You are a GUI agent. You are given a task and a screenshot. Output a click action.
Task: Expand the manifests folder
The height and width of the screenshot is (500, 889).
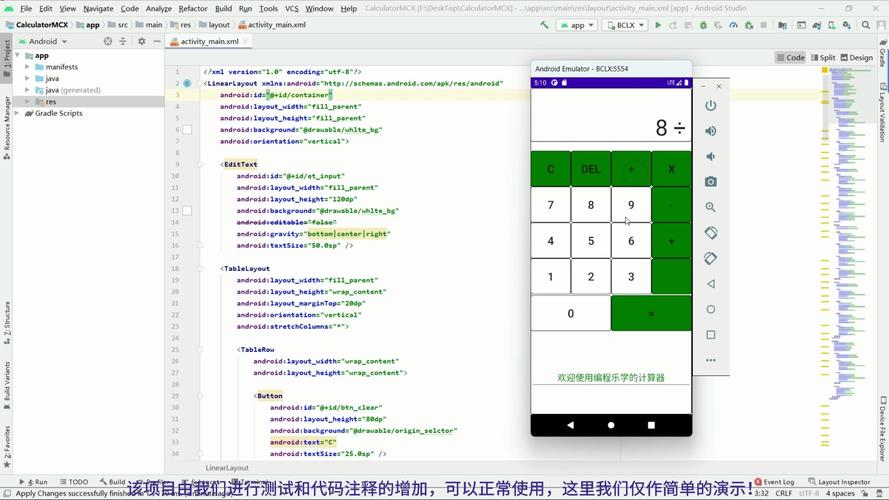pyautogui.click(x=27, y=67)
